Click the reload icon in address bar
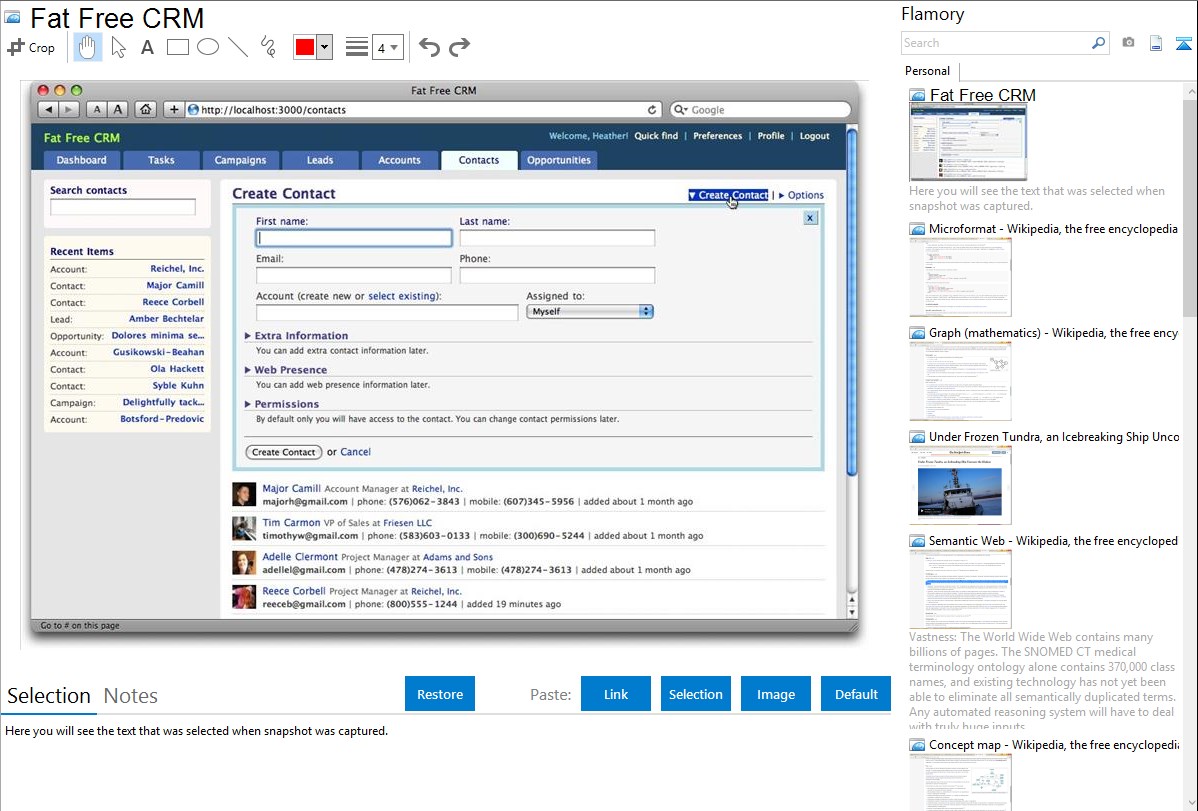 [652, 109]
